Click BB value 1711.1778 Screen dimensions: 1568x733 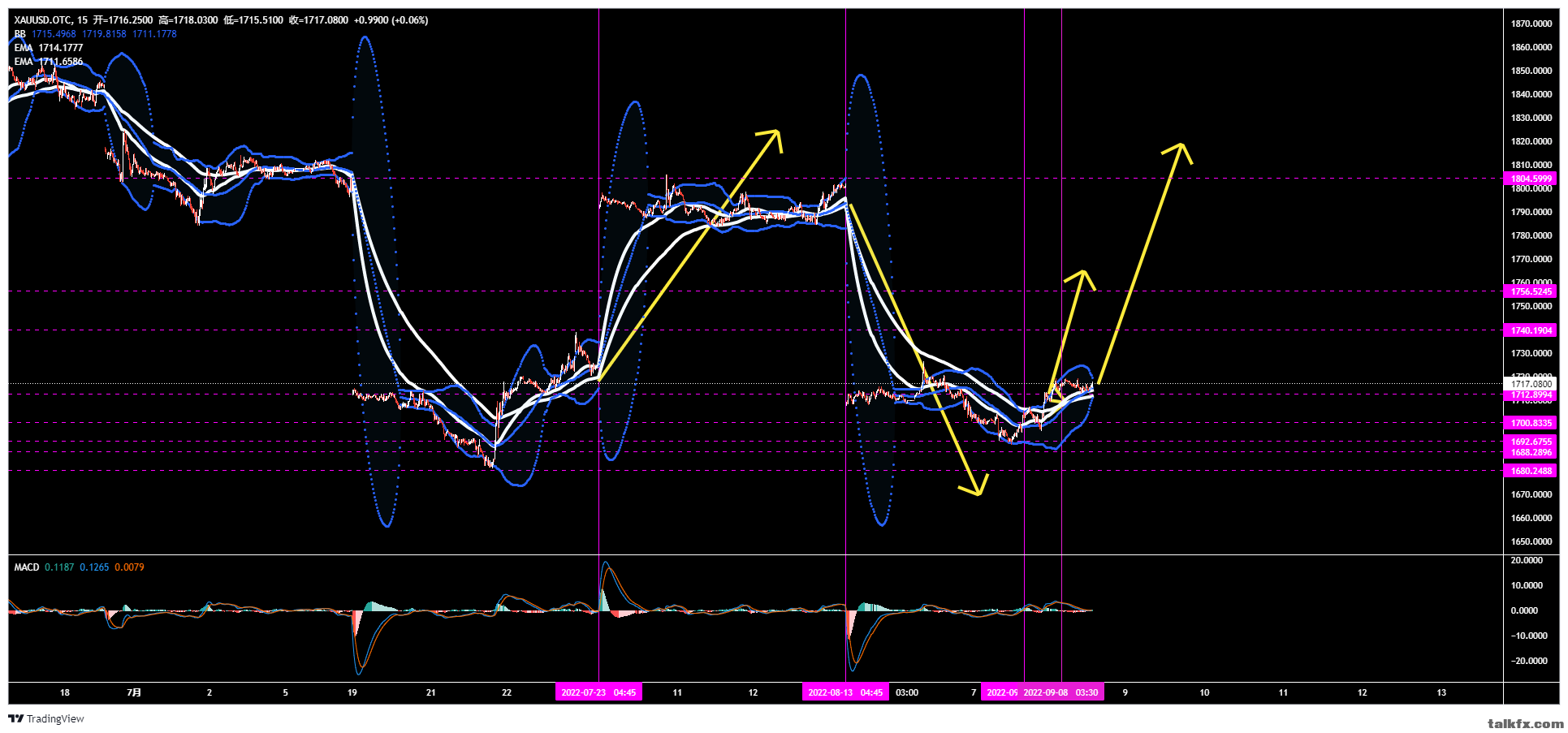click(x=154, y=34)
